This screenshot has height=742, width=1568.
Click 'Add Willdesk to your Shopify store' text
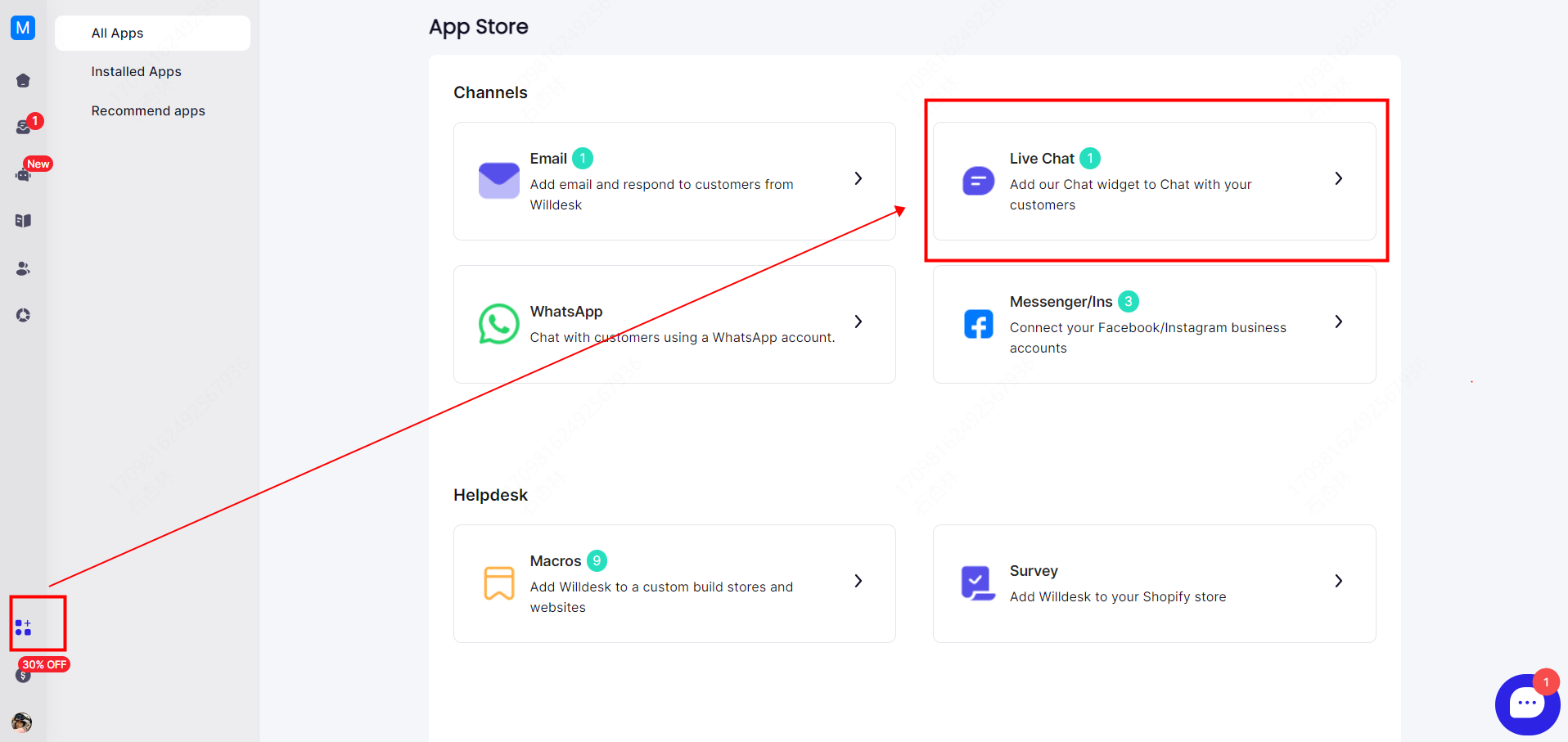pos(1118,597)
